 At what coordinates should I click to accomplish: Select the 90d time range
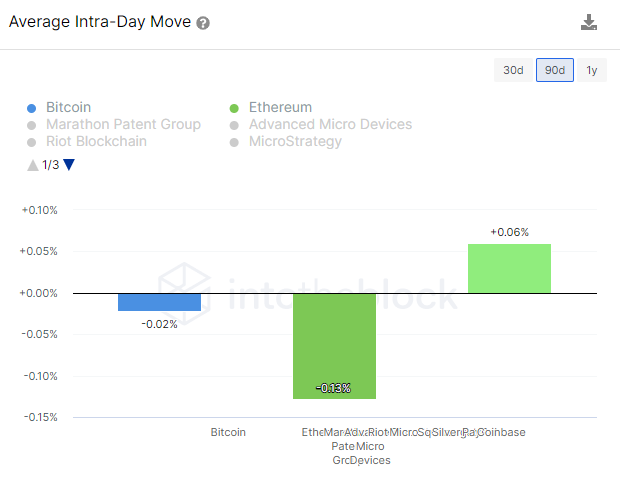click(554, 70)
